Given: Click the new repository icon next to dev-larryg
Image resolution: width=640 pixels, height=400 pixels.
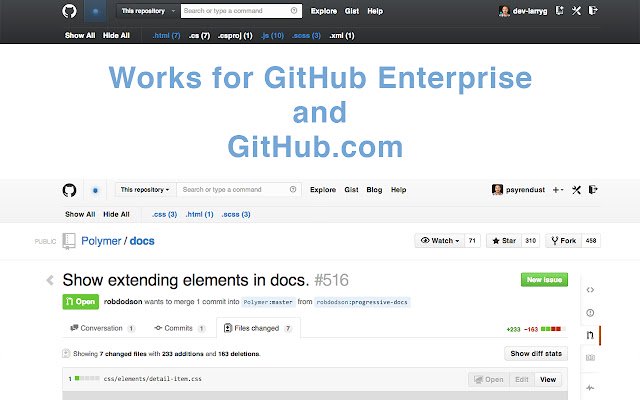Looking at the screenshot, I should (x=560, y=11).
